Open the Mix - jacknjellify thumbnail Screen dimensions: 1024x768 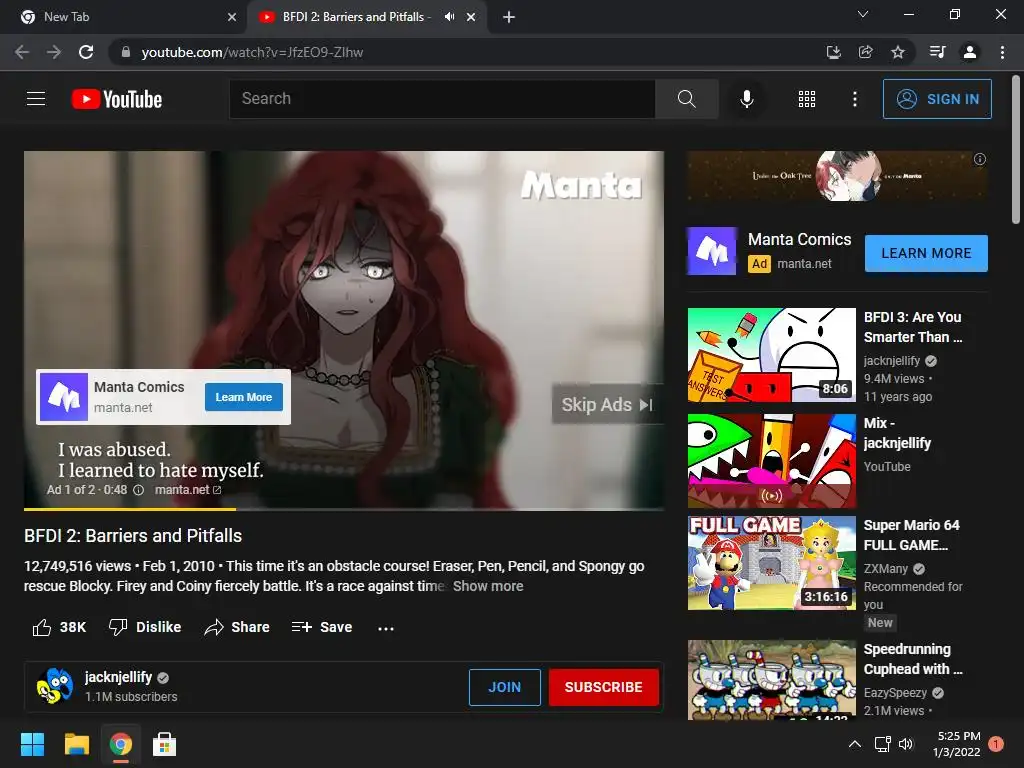(x=771, y=460)
